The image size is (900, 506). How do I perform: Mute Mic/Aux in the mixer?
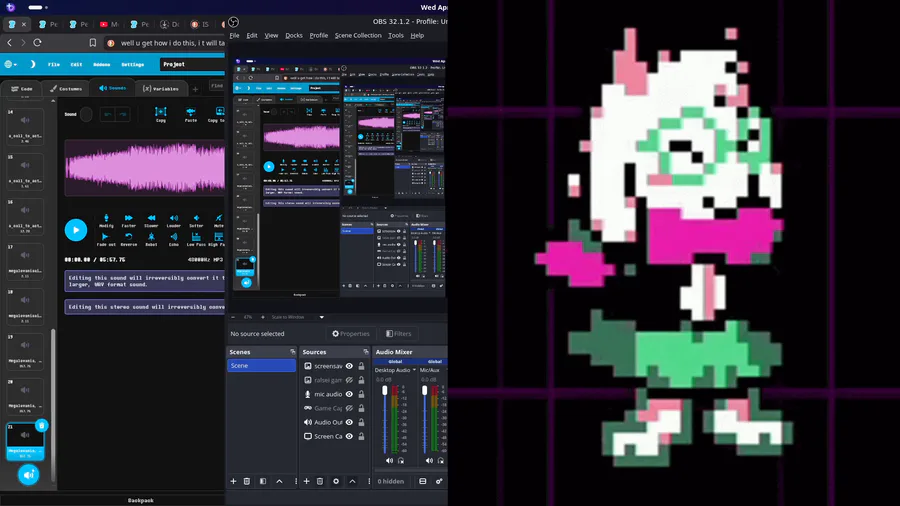pyautogui.click(x=429, y=461)
